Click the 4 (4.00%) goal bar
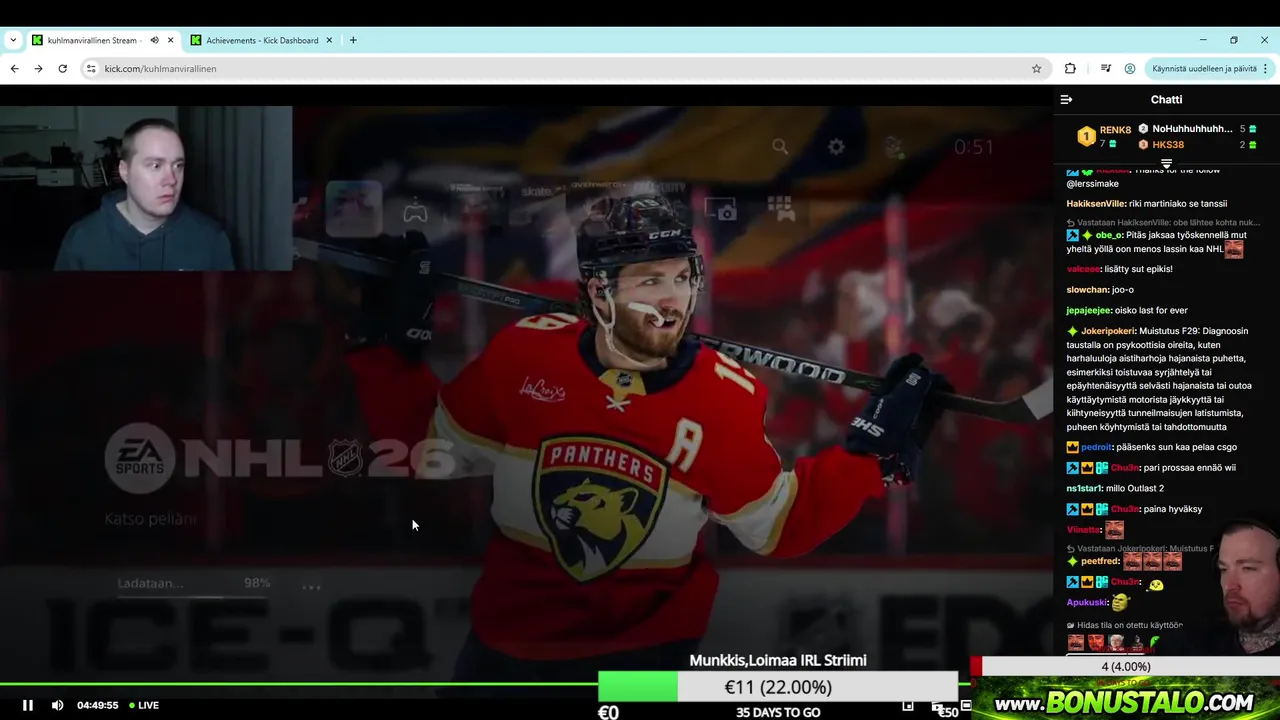The width and height of the screenshot is (1280, 720). [x=1126, y=666]
